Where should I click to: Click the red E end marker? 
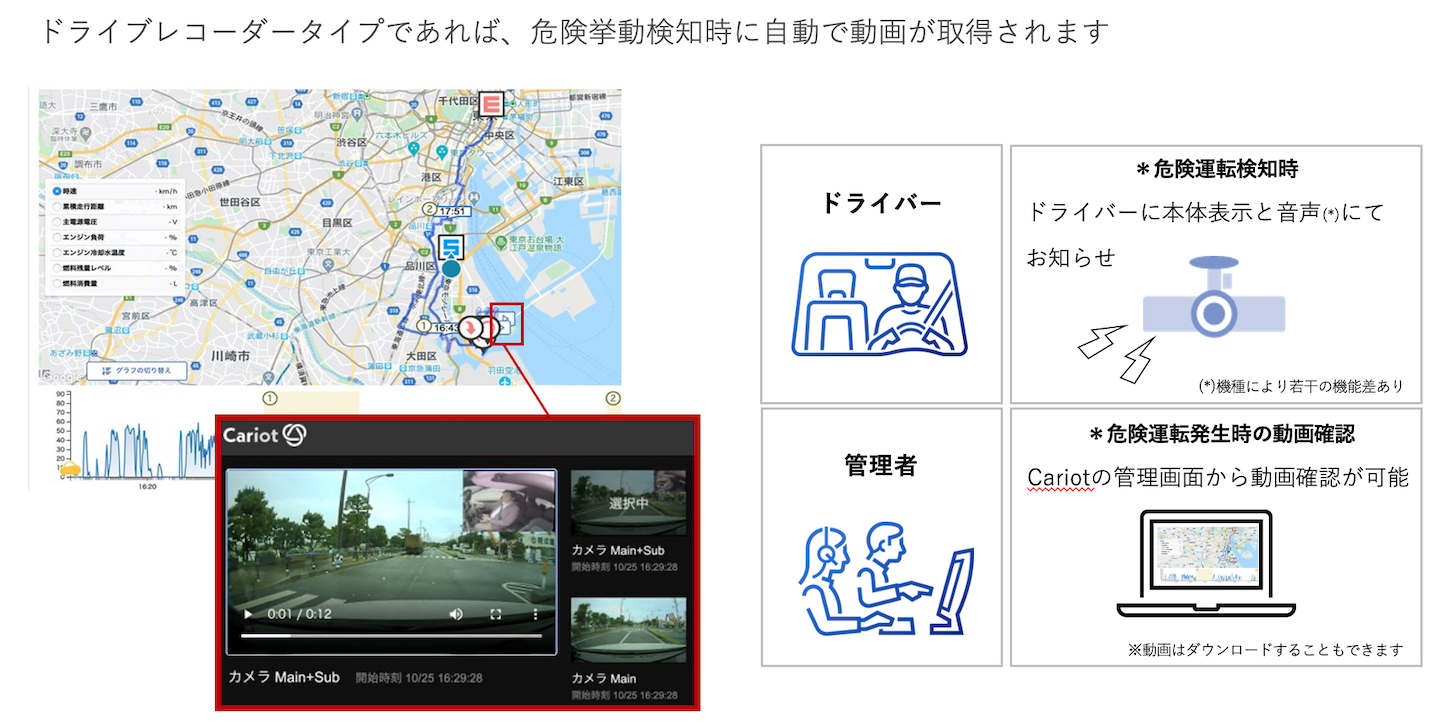(490, 104)
